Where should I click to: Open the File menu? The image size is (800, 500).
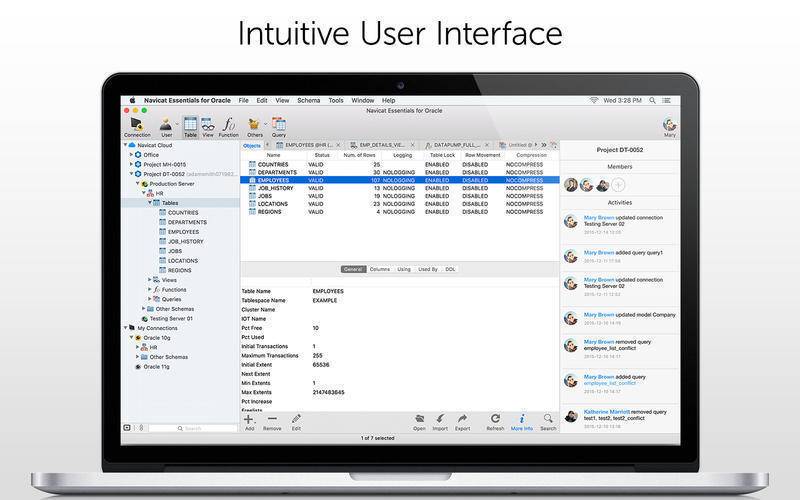pos(243,101)
